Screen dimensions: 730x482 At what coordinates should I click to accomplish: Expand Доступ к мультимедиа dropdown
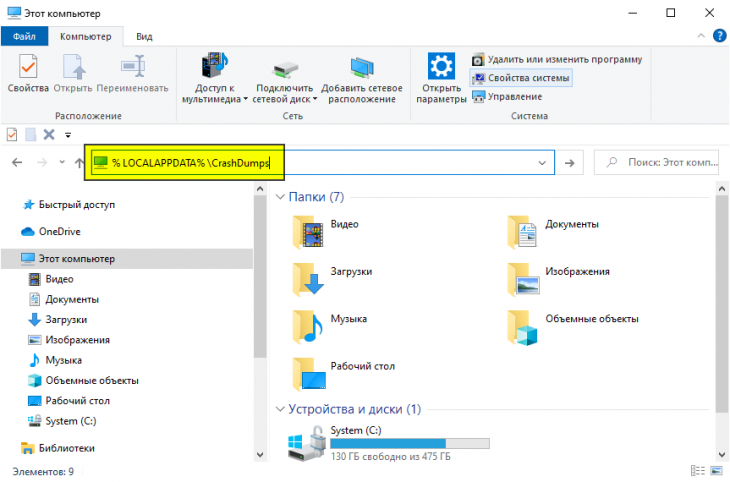[x=246, y=100]
